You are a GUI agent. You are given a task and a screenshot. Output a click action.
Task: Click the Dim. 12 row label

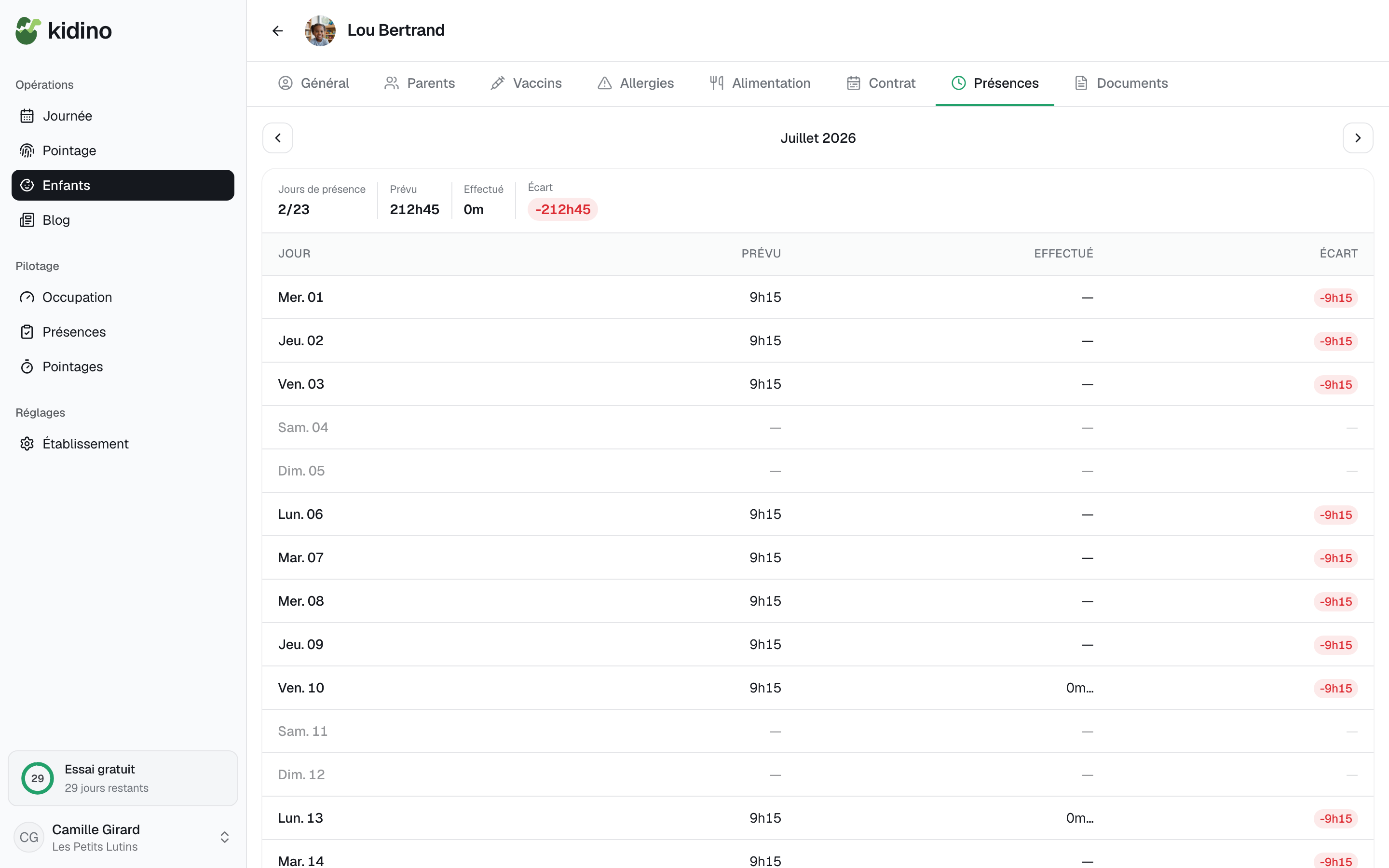pos(301,774)
